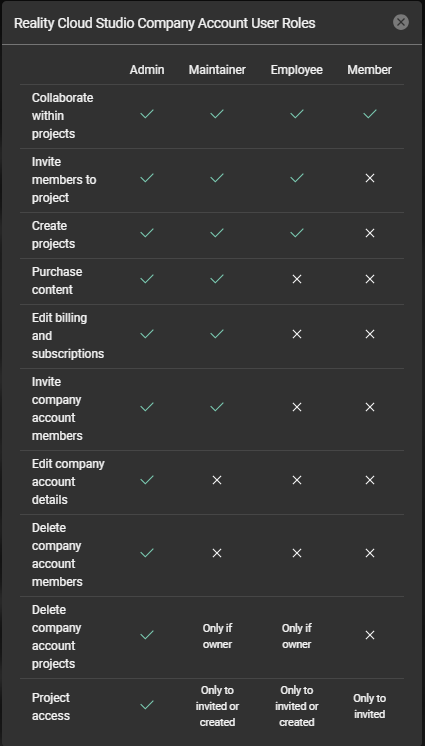Click Member X for Delete company account projects

tap(370, 635)
